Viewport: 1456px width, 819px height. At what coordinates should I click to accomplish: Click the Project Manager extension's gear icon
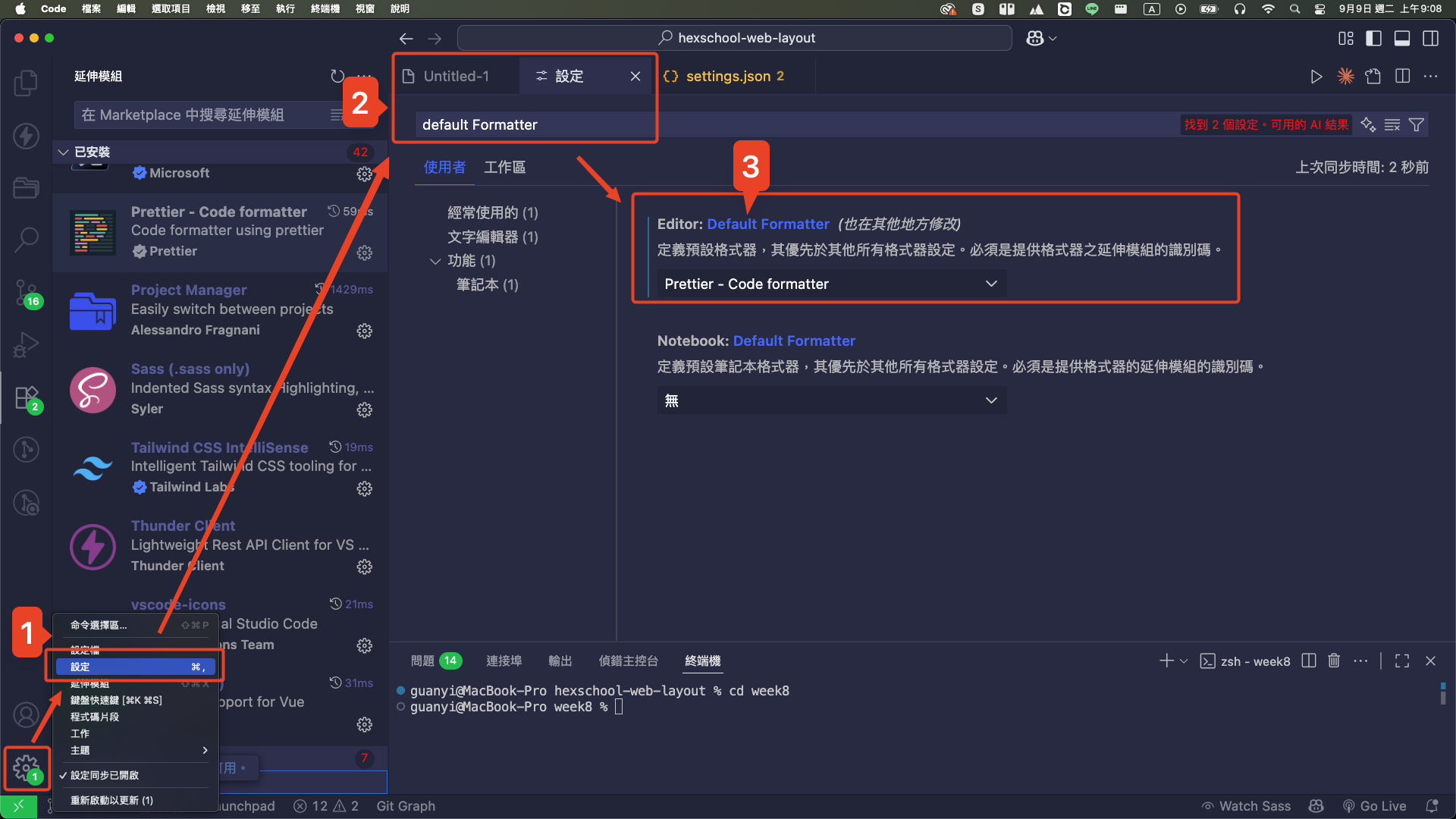(365, 331)
